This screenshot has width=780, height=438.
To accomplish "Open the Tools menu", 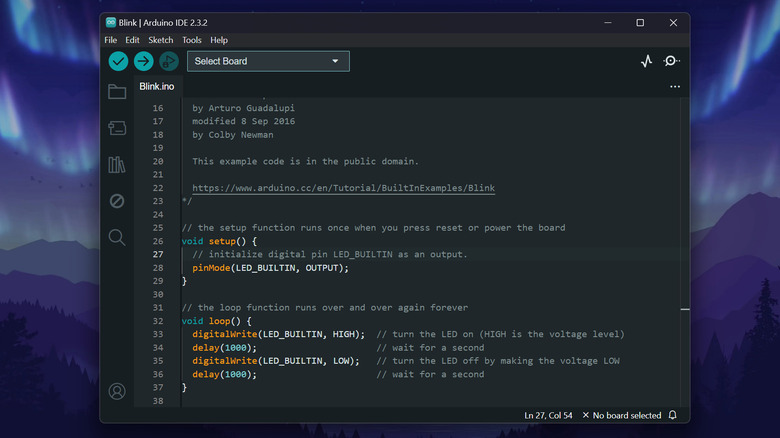I will tap(191, 40).
